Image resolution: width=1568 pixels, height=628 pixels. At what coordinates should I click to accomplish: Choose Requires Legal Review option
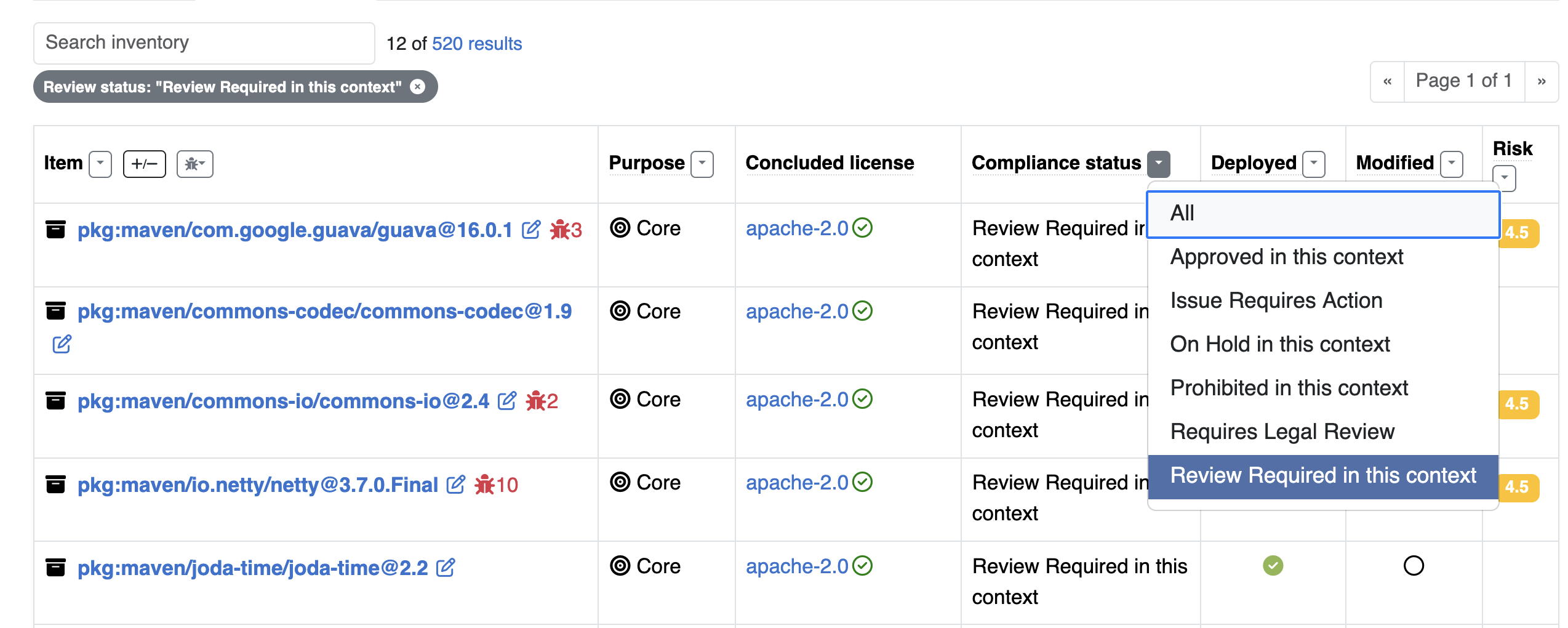pyautogui.click(x=1323, y=432)
